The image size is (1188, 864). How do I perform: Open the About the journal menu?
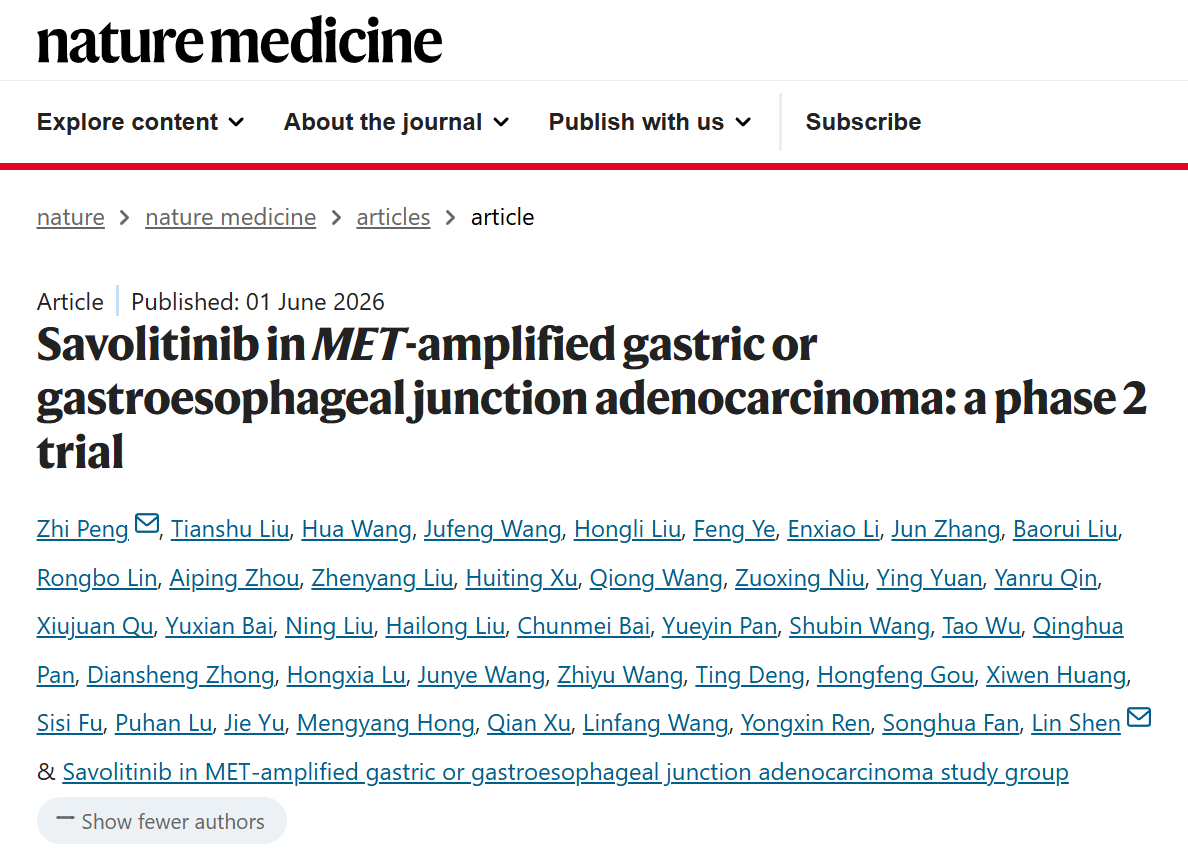[396, 122]
